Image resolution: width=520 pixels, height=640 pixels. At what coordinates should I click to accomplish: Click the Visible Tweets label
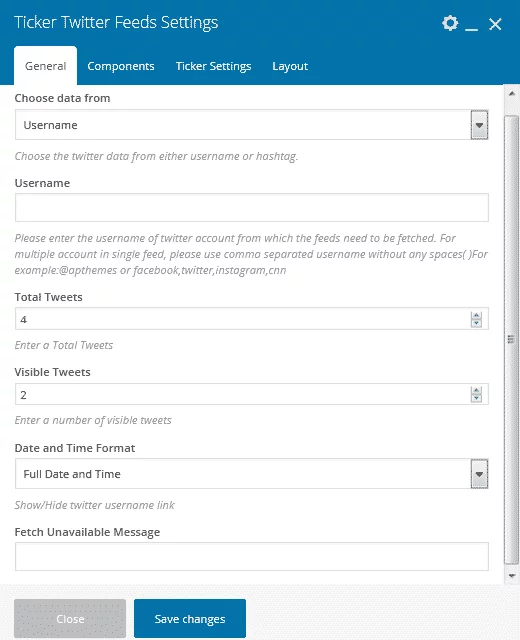coord(53,372)
